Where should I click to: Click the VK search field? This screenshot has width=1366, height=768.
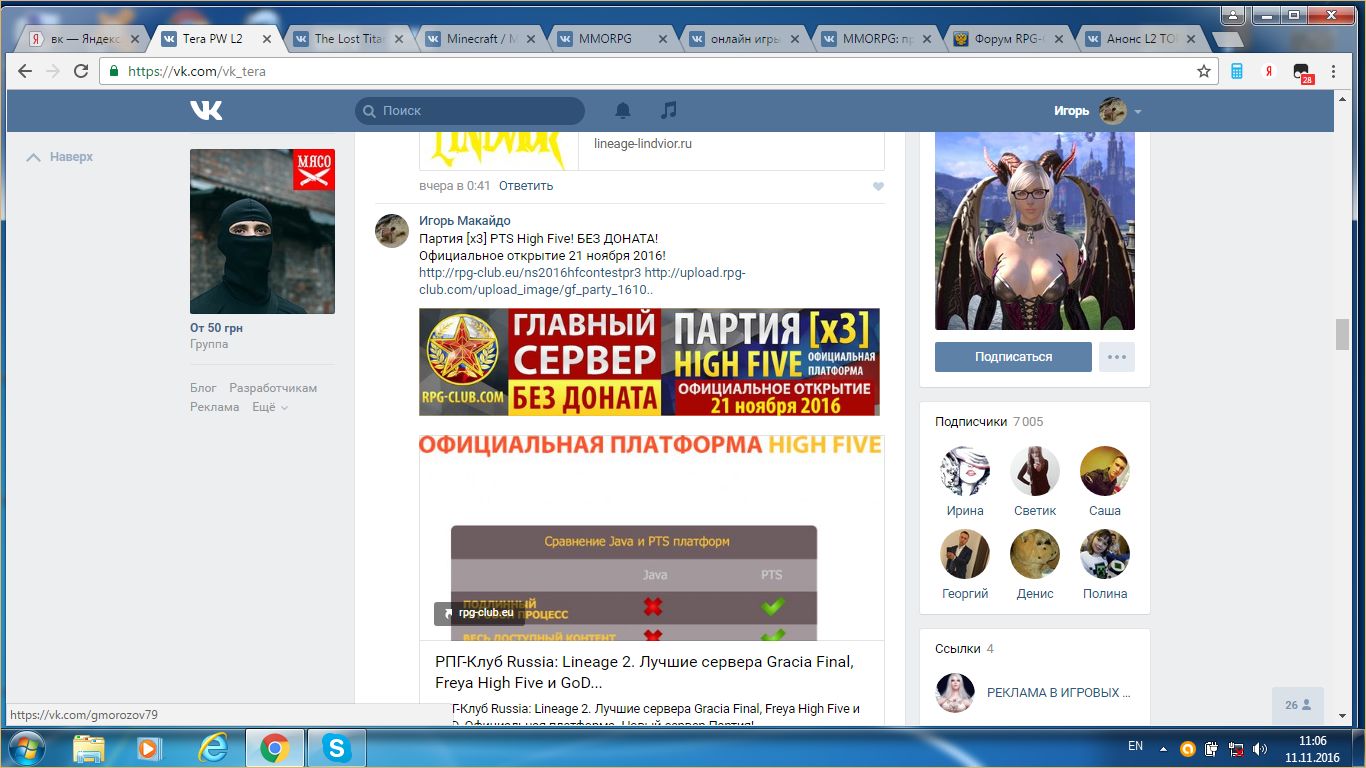pyautogui.click(x=470, y=111)
